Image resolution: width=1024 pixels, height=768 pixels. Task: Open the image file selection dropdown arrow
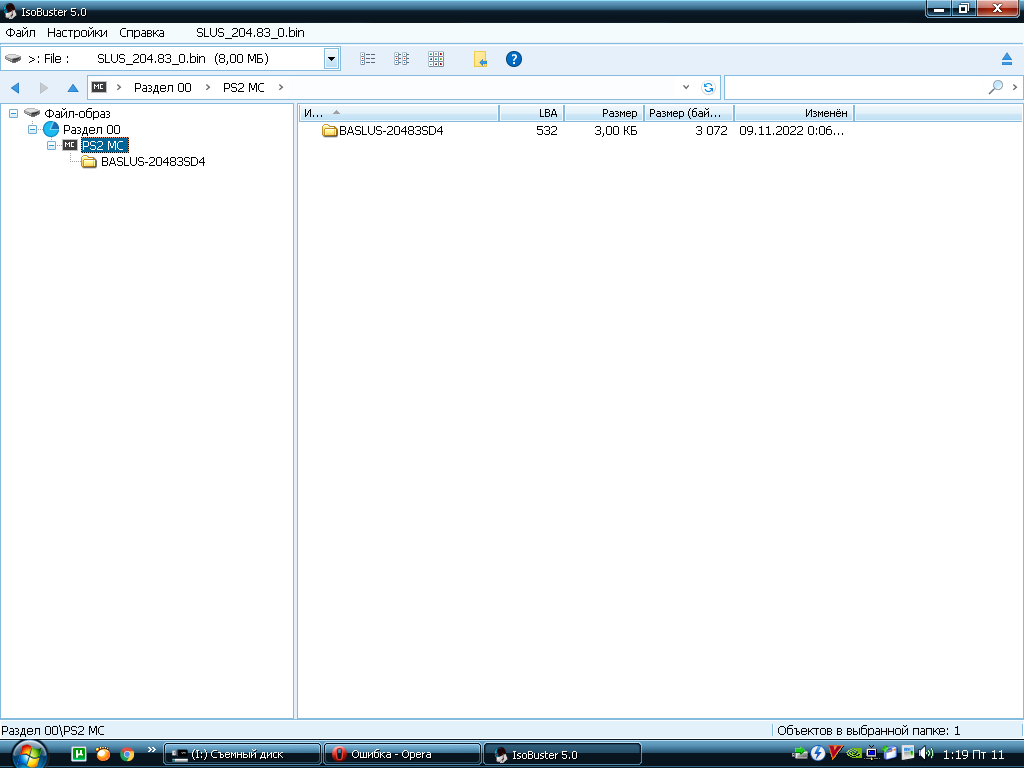tap(331, 59)
